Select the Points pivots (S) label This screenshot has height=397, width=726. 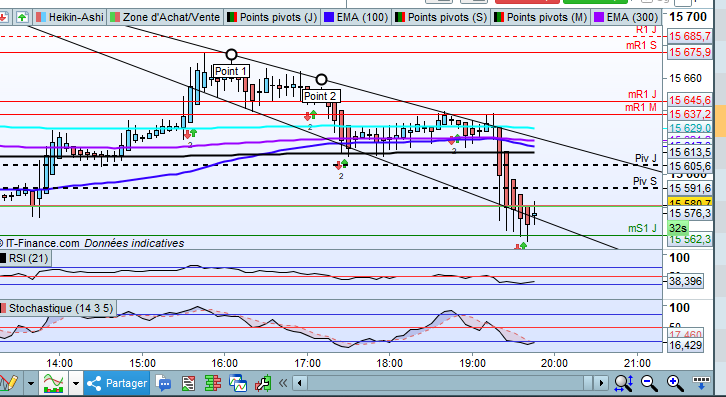(447, 18)
